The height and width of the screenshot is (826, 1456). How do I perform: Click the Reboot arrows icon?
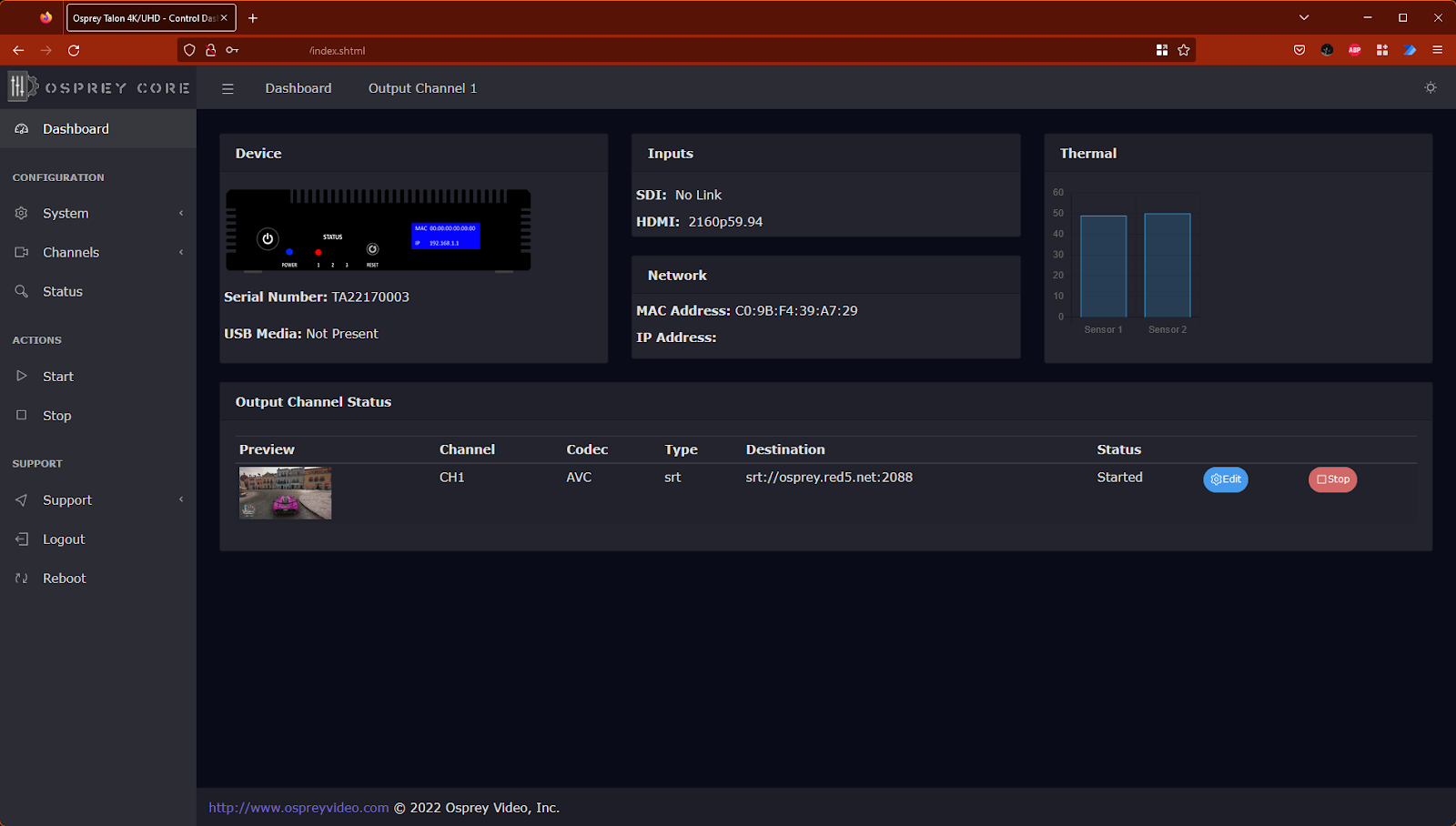pos(22,578)
